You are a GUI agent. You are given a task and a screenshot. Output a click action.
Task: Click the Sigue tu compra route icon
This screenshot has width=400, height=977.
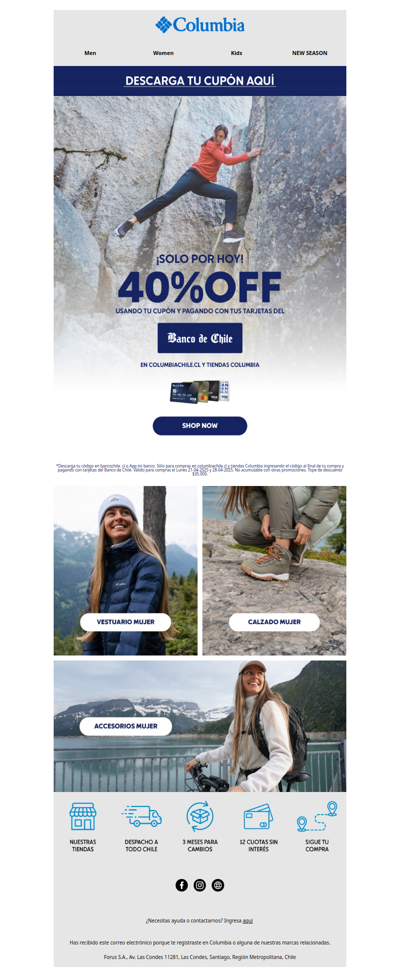(317, 816)
